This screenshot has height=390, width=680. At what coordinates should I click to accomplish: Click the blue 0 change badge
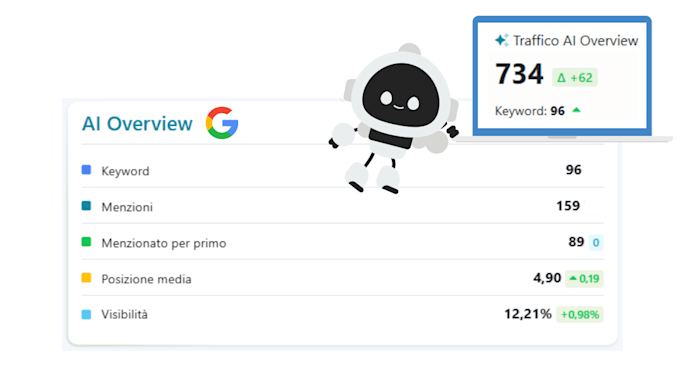tap(596, 243)
